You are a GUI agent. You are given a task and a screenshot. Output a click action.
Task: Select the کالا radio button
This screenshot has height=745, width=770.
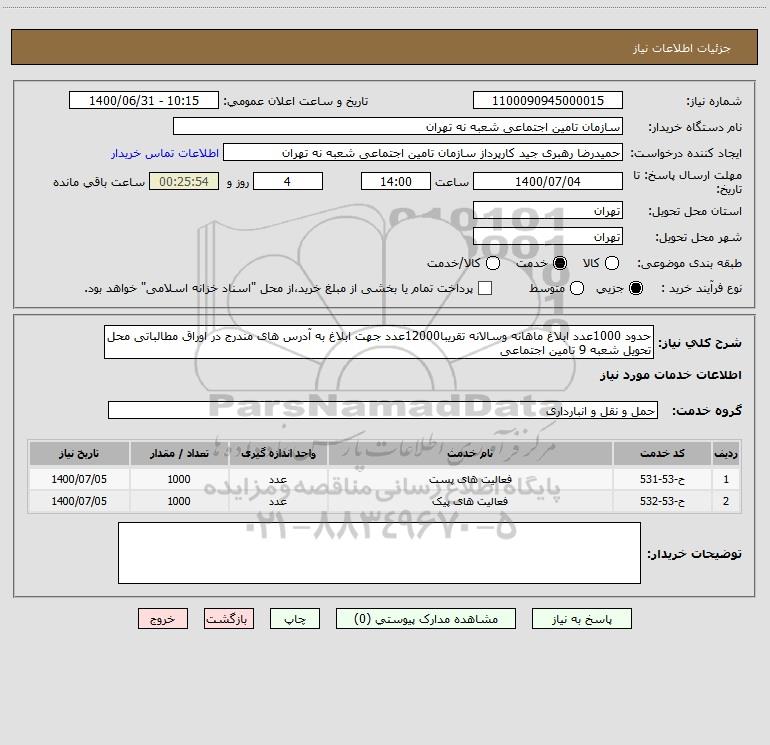611,263
